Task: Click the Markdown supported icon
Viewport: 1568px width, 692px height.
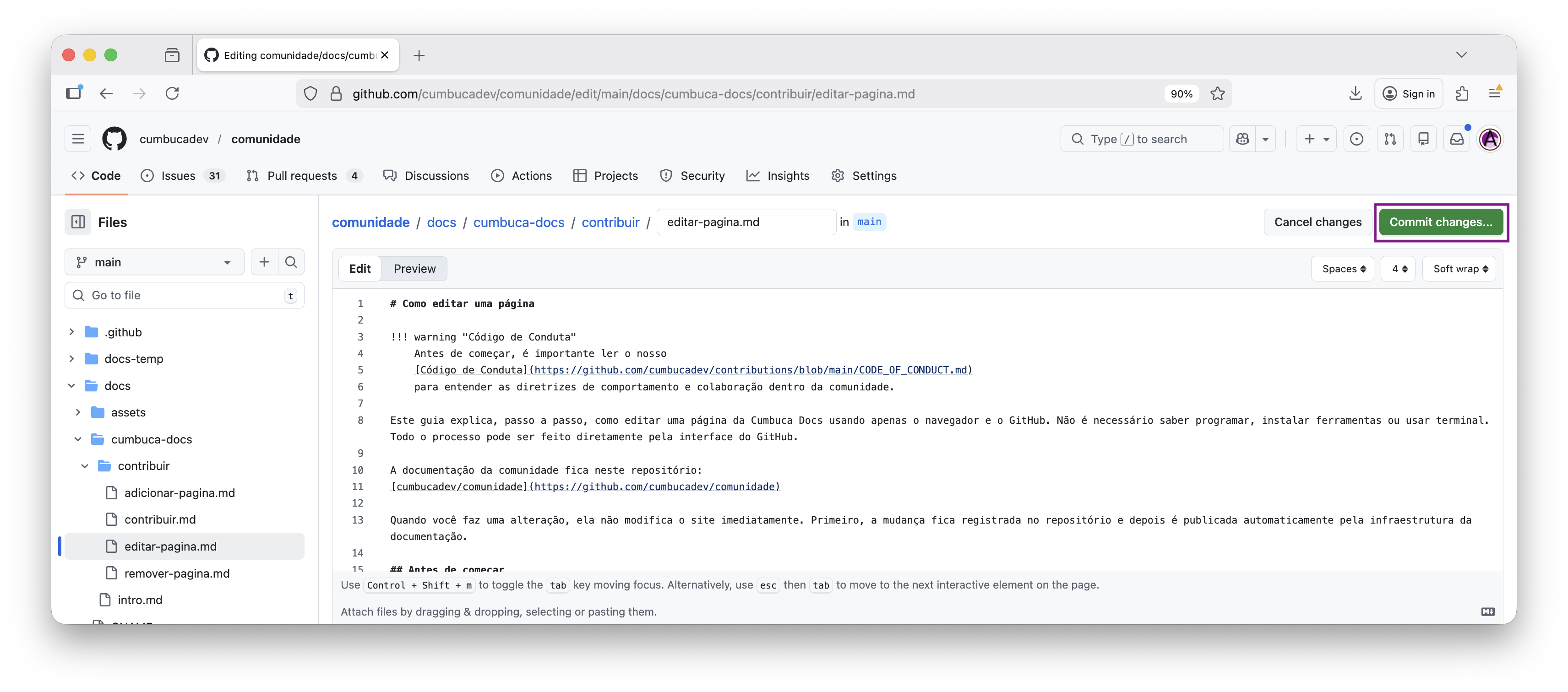Action: click(x=1488, y=611)
